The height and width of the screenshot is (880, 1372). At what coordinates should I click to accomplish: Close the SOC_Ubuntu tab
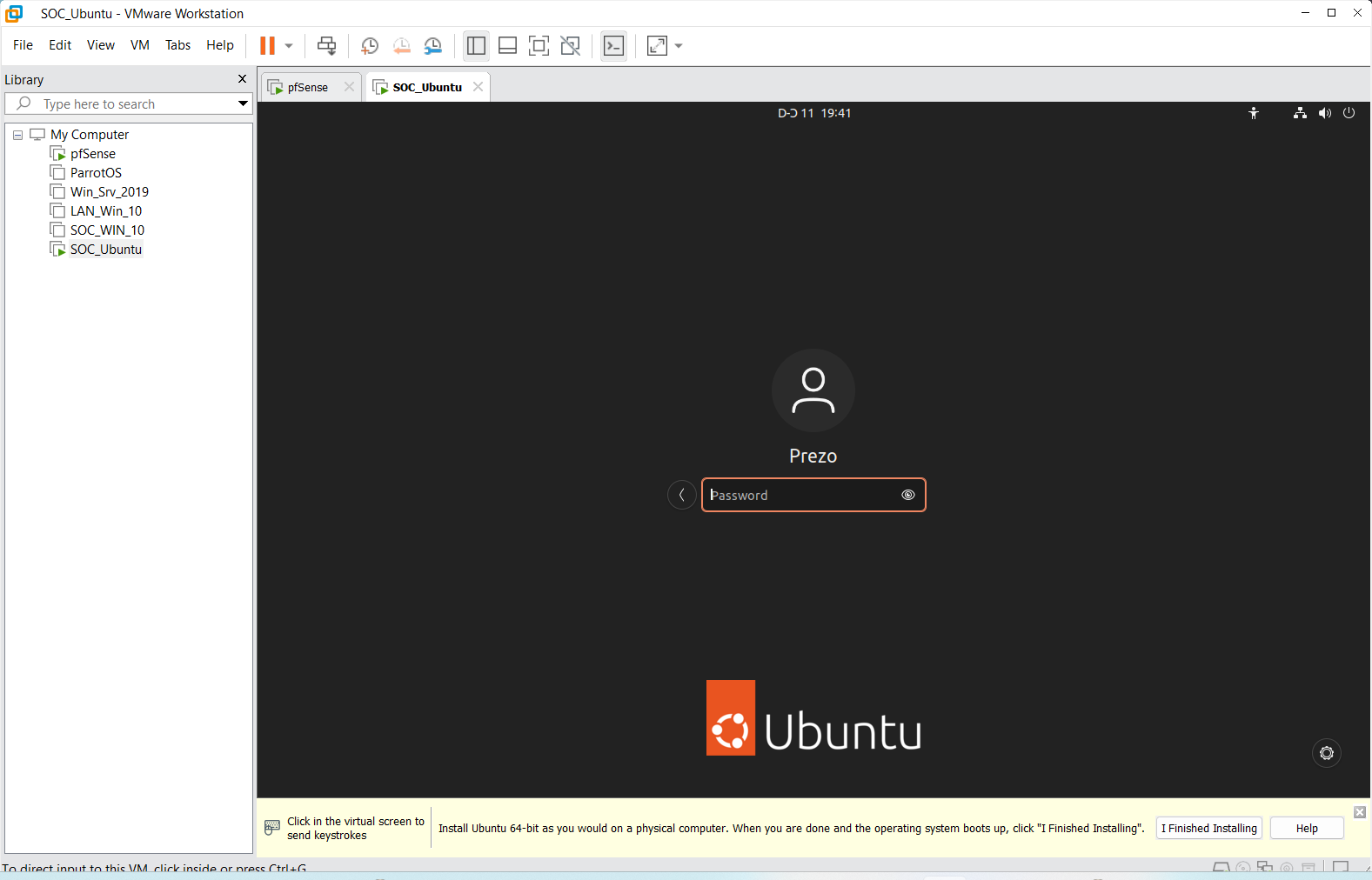(478, 87)
